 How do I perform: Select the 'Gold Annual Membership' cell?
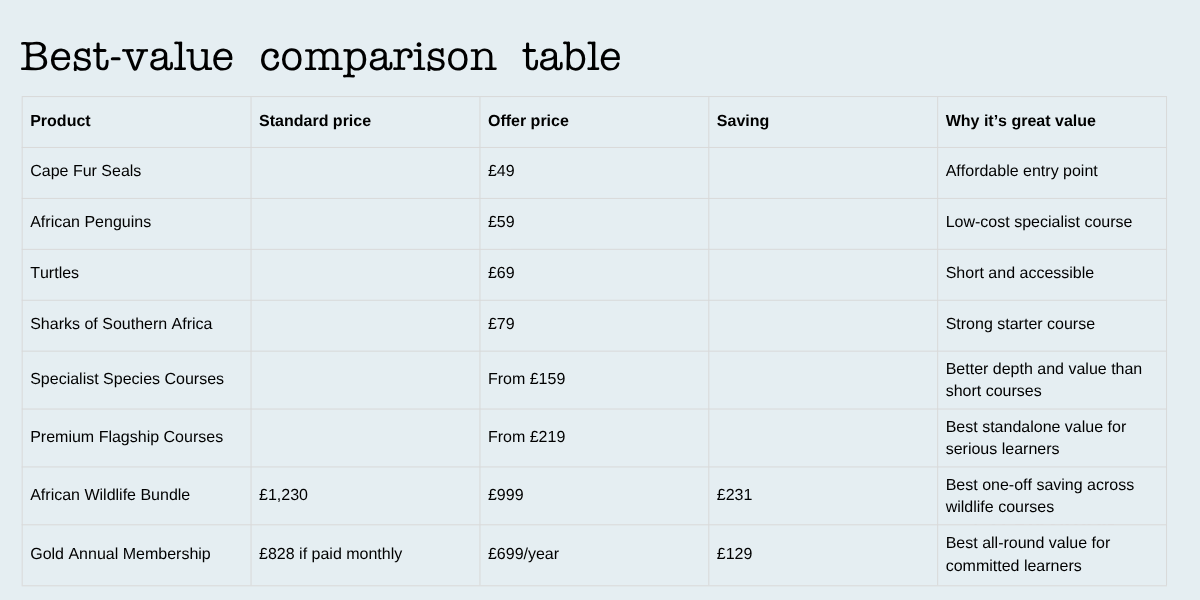tap(120, 554)
